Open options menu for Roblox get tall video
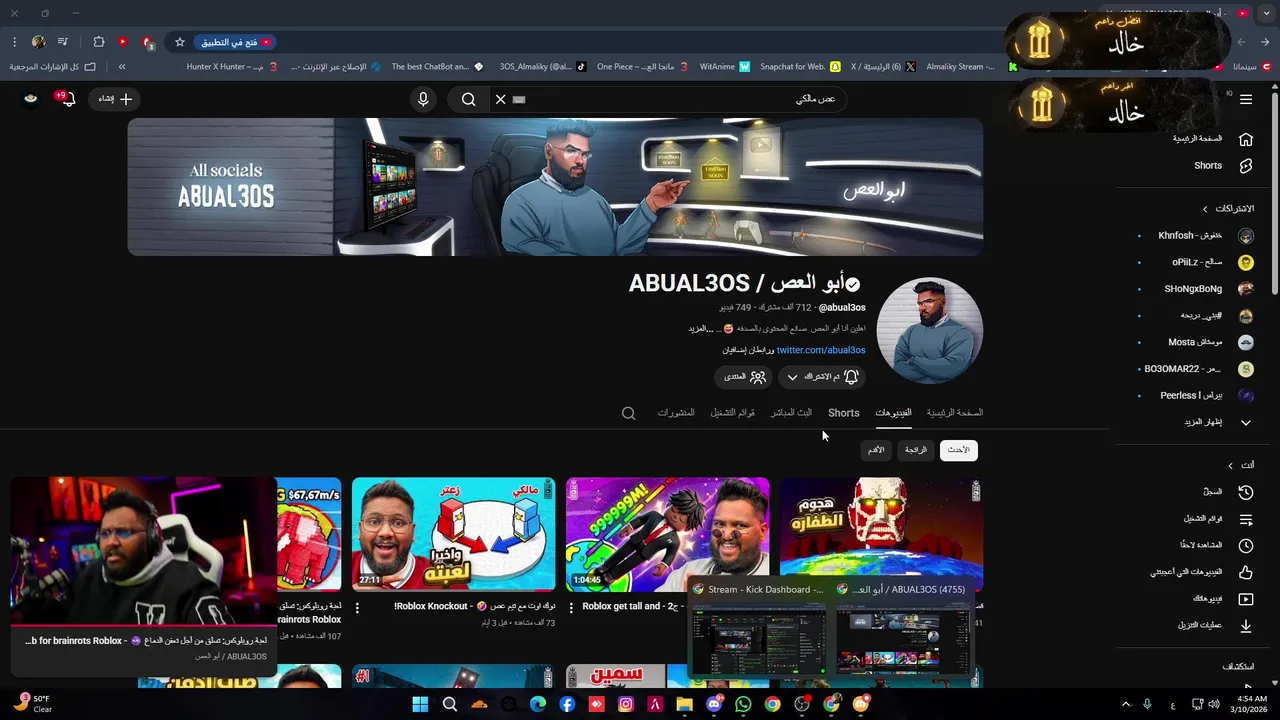The height and width of the screenshot is (720, 1280). 571,607
